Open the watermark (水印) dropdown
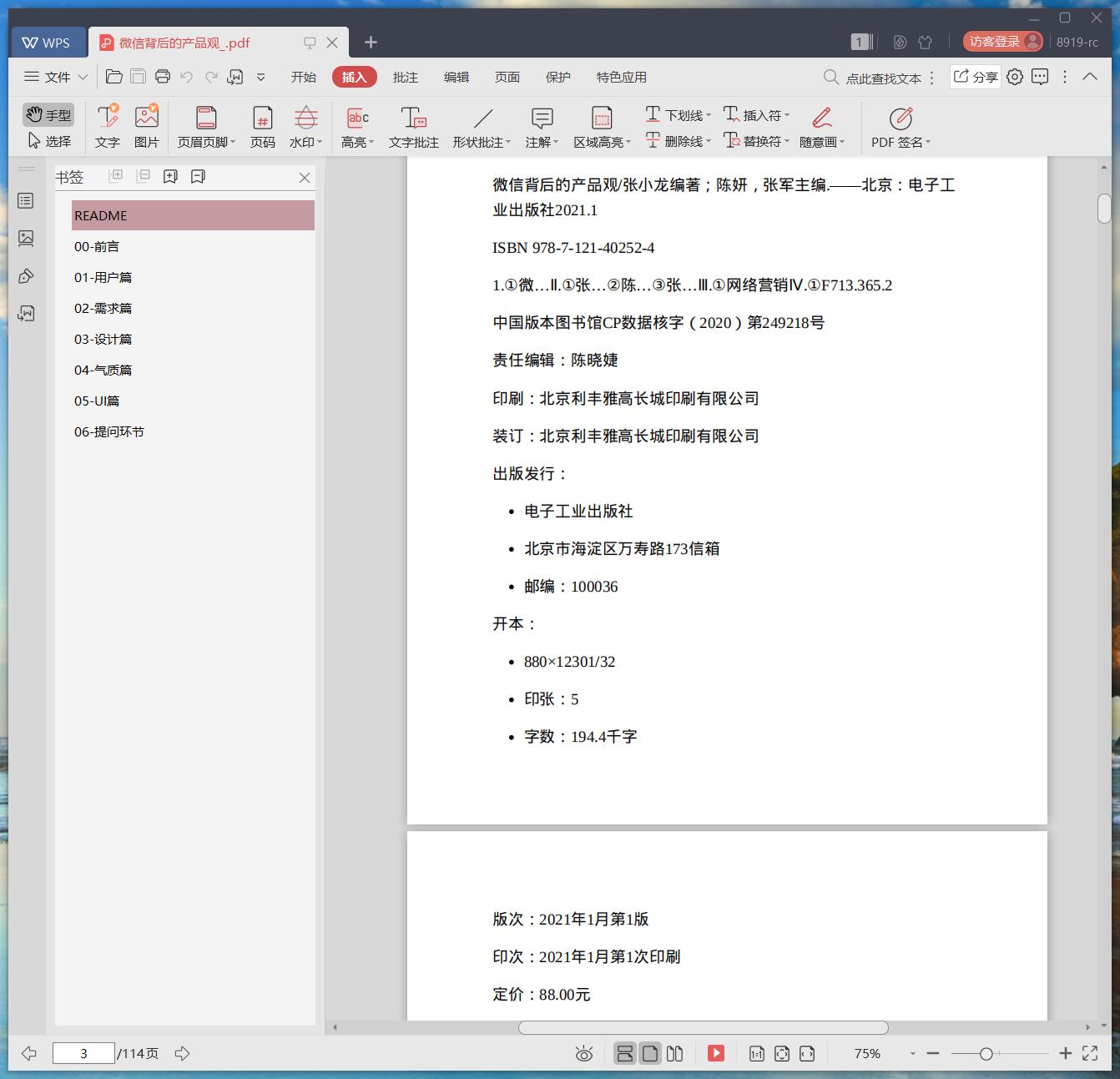 tap(305, 127)
